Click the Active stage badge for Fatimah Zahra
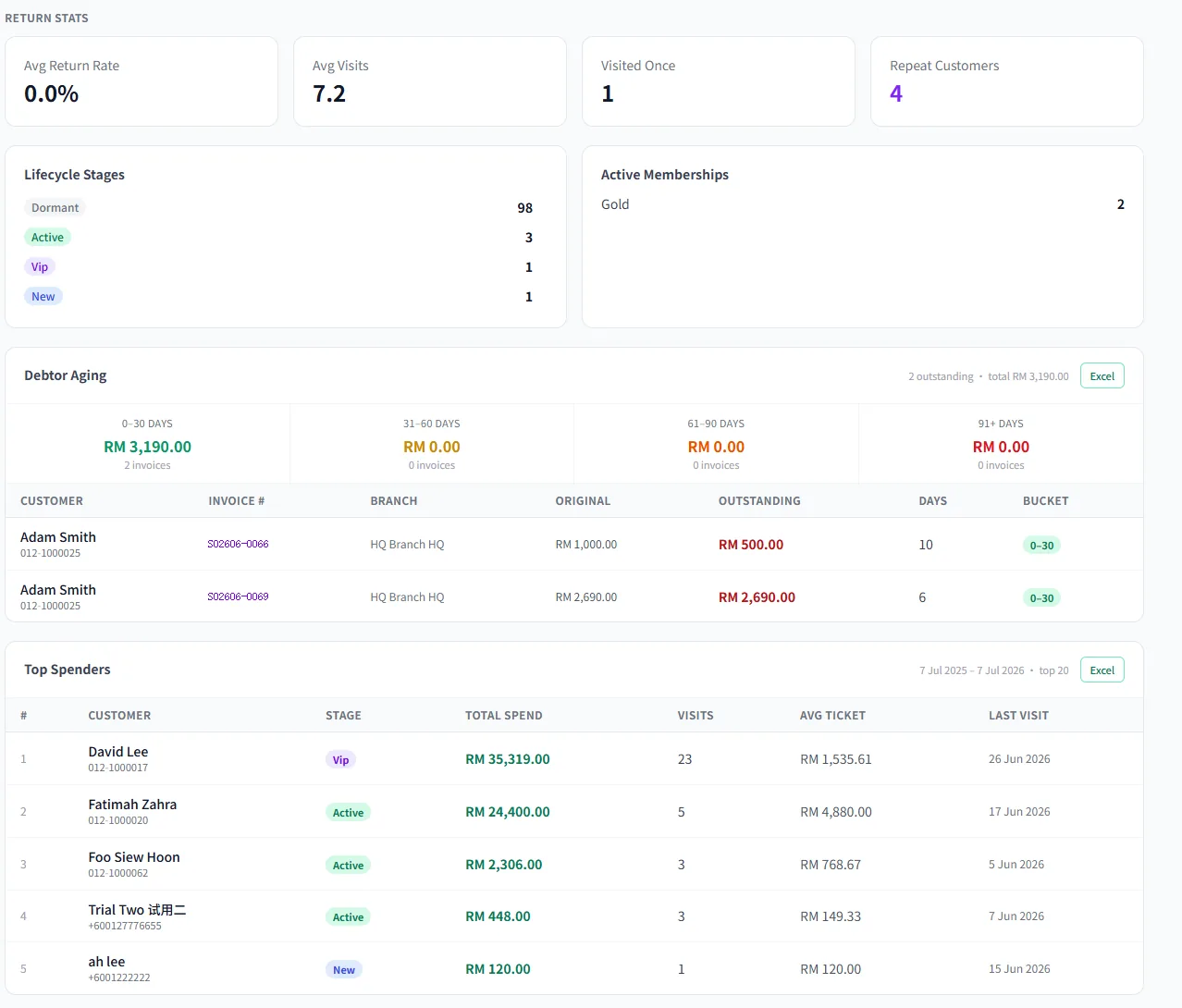1182x1008 pixels. pos(348,813)
